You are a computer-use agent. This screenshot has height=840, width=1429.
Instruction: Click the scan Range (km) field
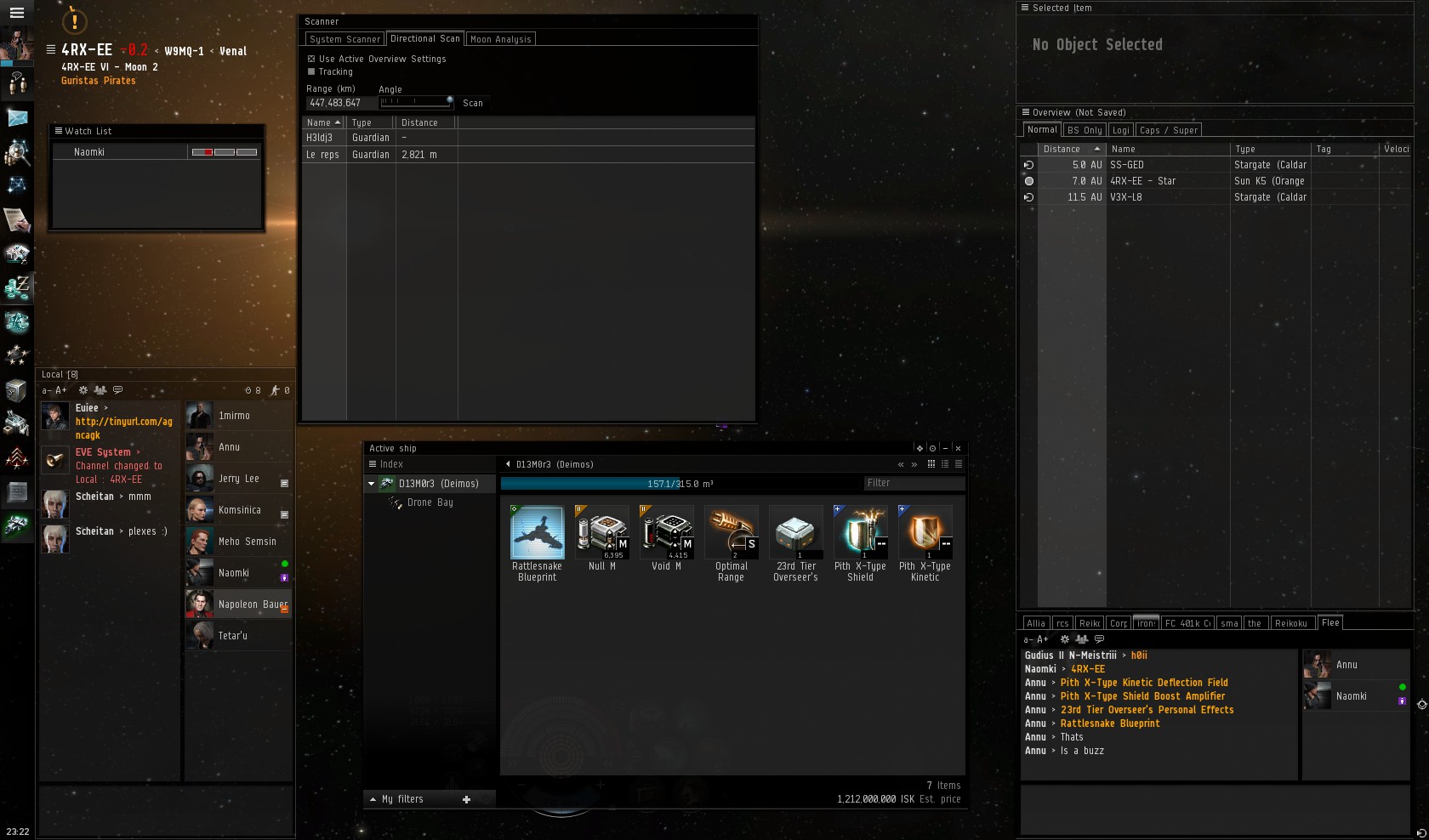(340, 103)
